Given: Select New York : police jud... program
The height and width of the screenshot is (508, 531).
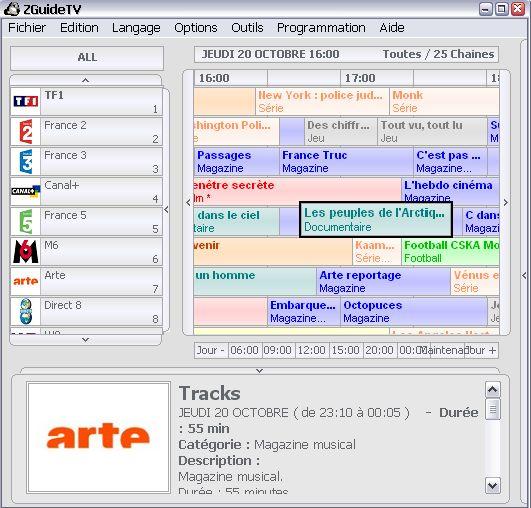Looking at the screenshot, I should (x=322, y=101).
